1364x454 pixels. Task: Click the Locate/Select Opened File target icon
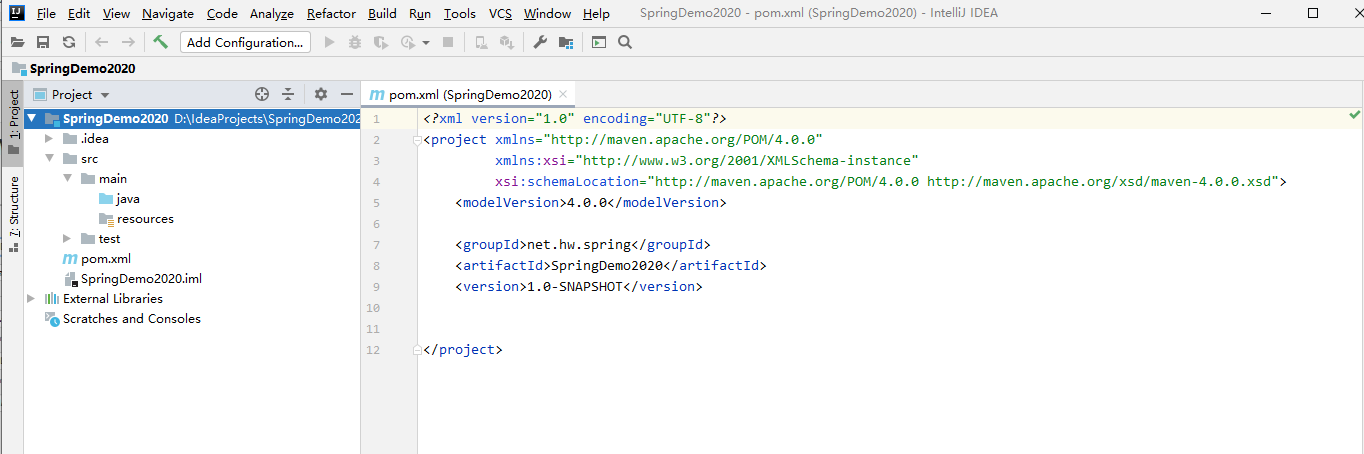262,94
